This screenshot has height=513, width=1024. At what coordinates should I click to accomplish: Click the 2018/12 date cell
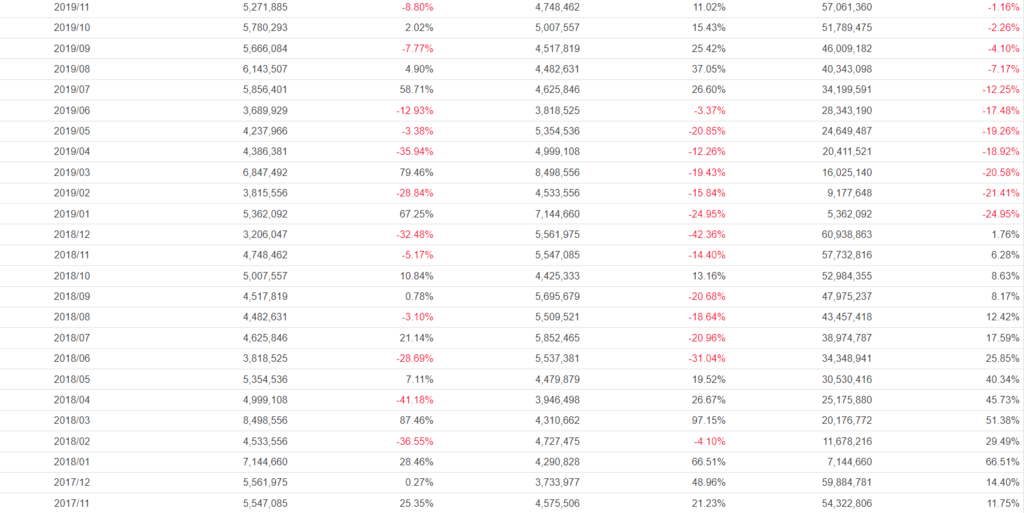69,234
